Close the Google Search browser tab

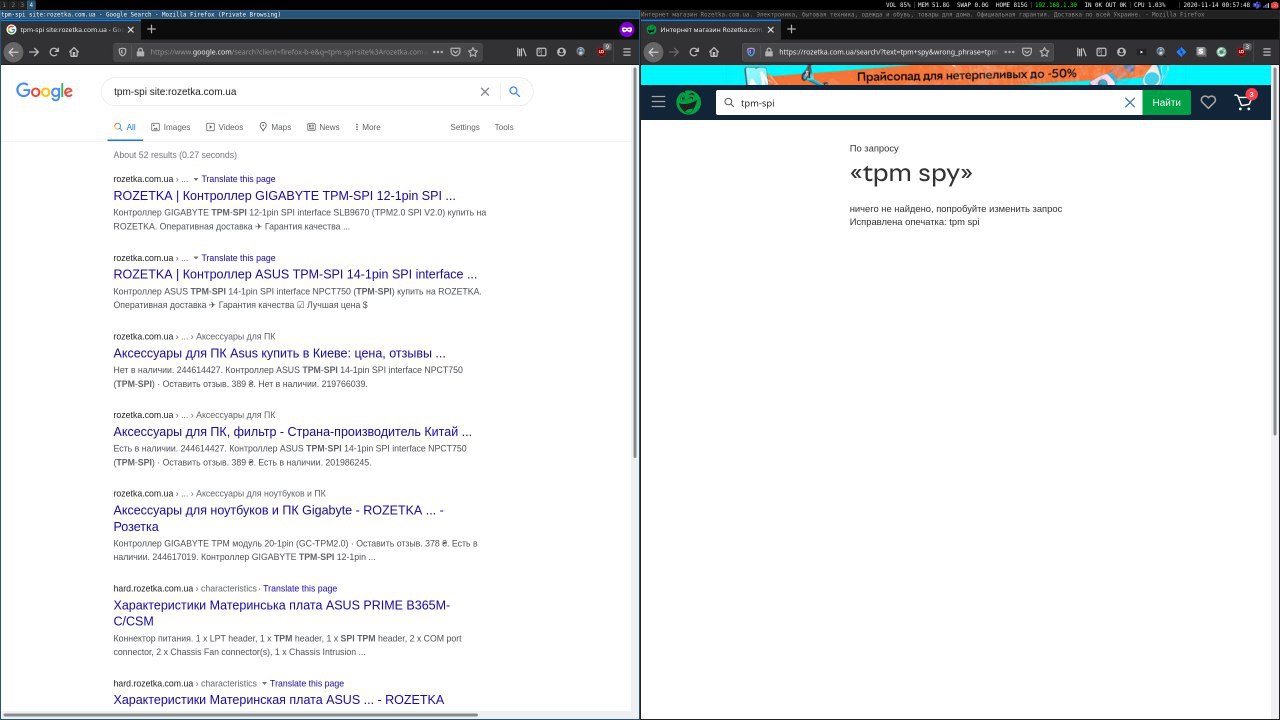point(130,30)
